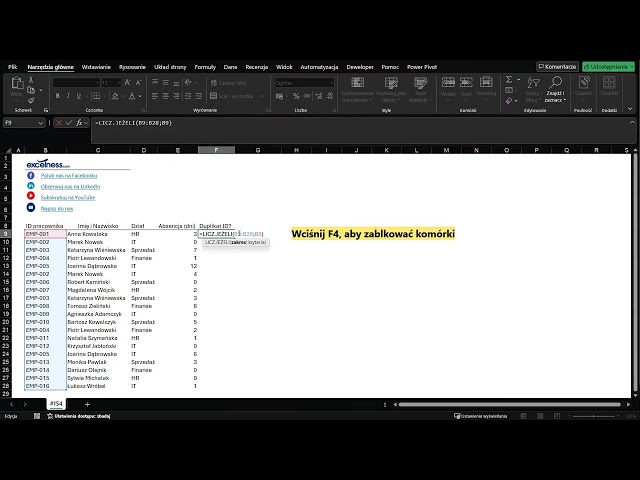Click the Increase Font Size icon
This screenshot has width=640, height=480.
pyautogui.click(x=127, y=83)
